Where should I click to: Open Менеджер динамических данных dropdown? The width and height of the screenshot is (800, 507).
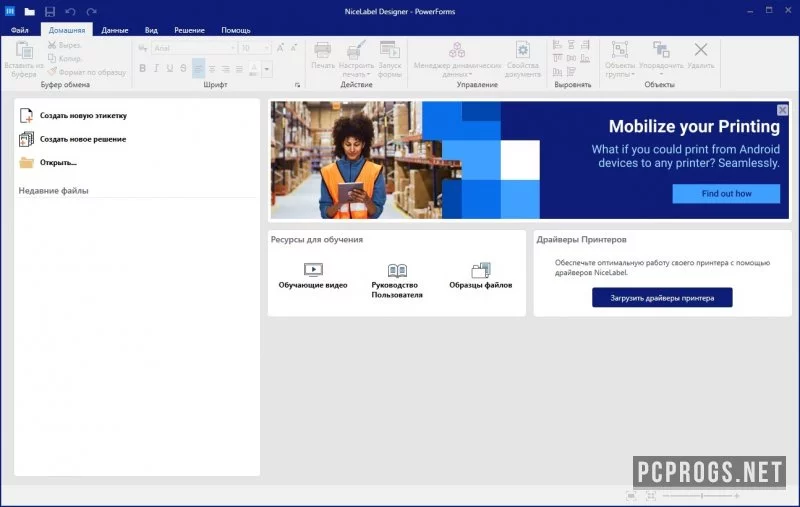point(457,59)
